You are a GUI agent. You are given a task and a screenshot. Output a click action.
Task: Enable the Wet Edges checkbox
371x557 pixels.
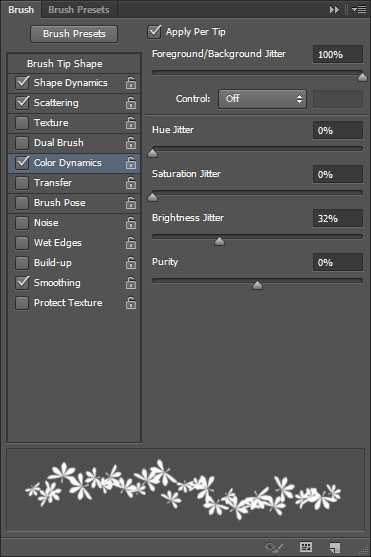pos(22,243)
